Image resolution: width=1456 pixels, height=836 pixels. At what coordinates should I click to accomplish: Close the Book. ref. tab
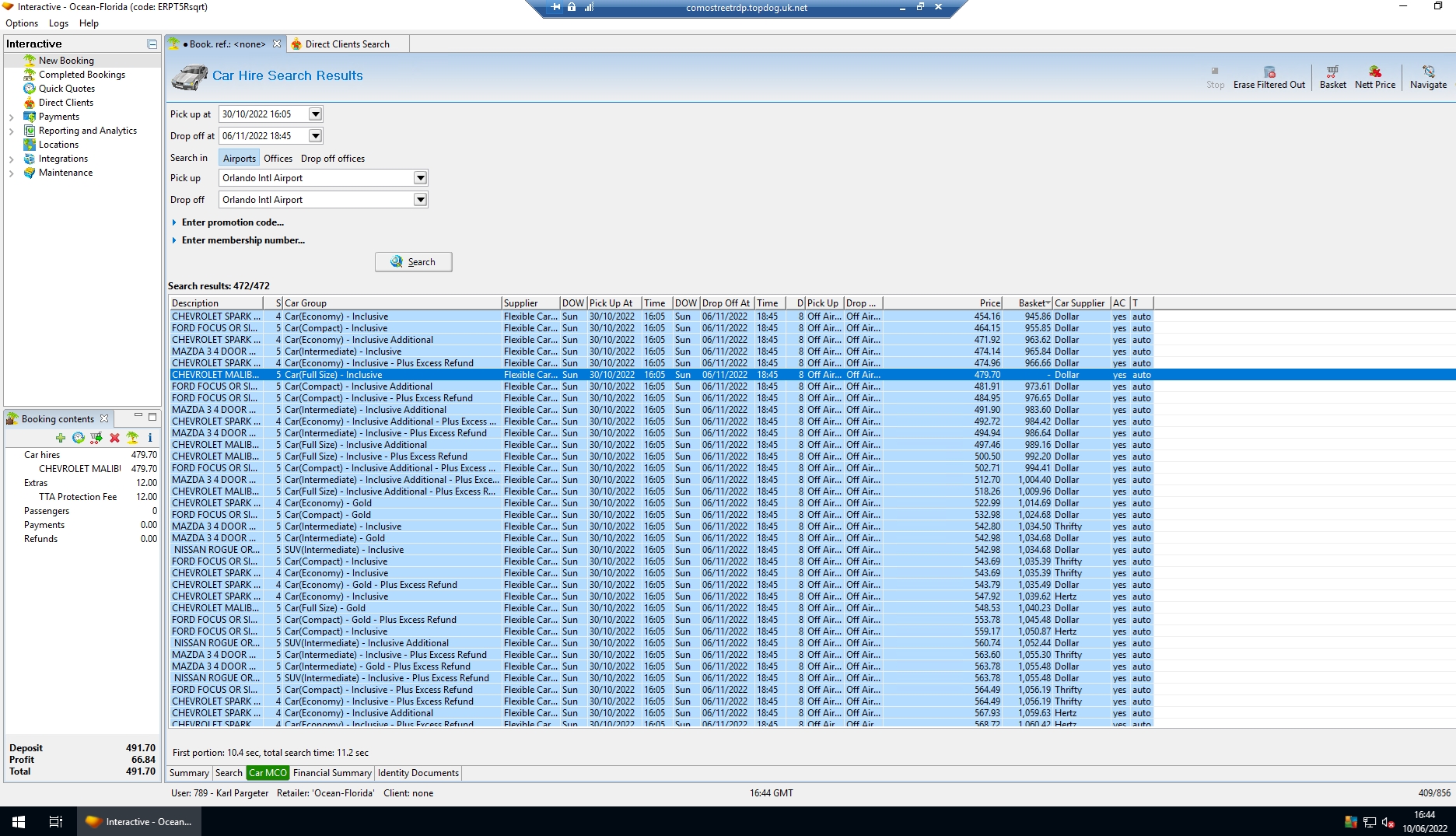(277, 44)
